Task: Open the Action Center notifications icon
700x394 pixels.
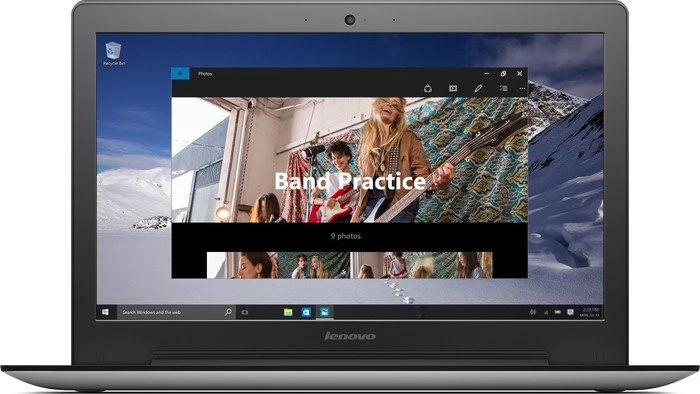Action: point(570,312)
